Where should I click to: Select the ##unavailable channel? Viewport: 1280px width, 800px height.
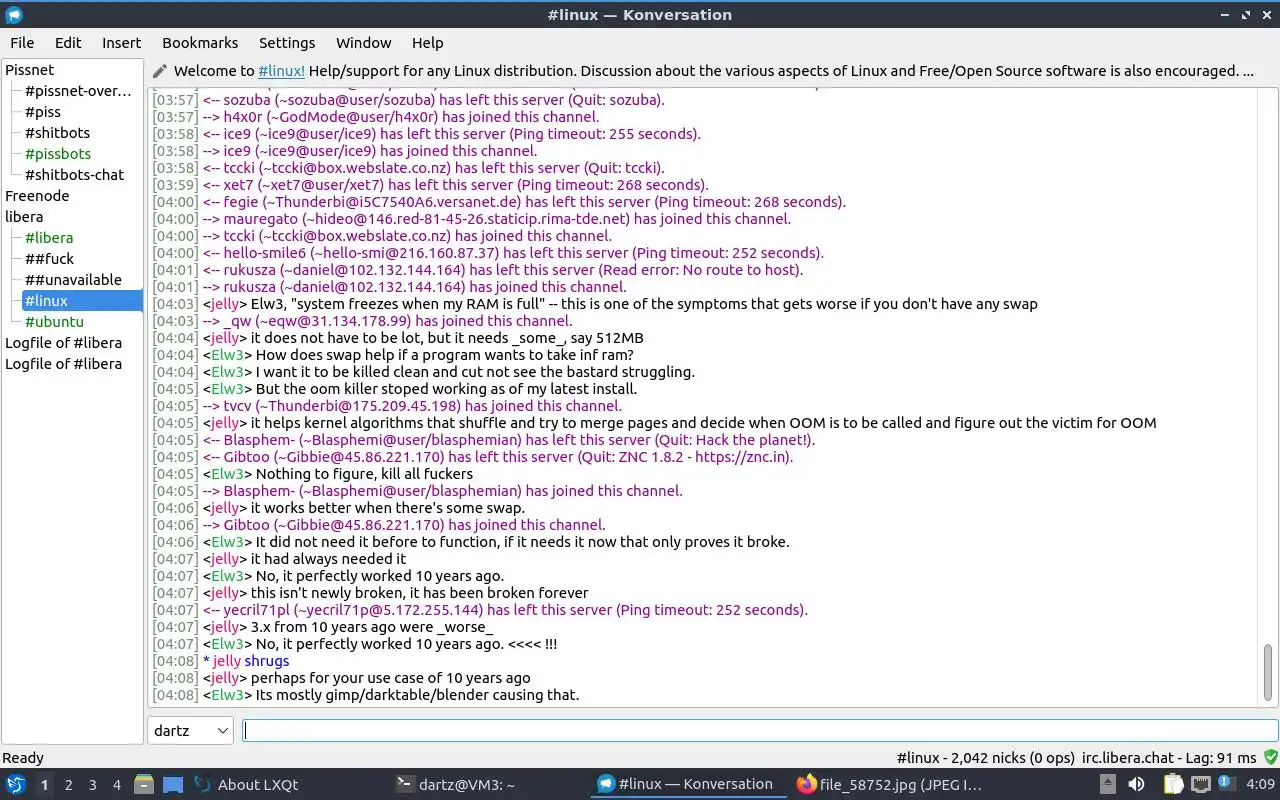pyautogui.click(x=73, y=280)
